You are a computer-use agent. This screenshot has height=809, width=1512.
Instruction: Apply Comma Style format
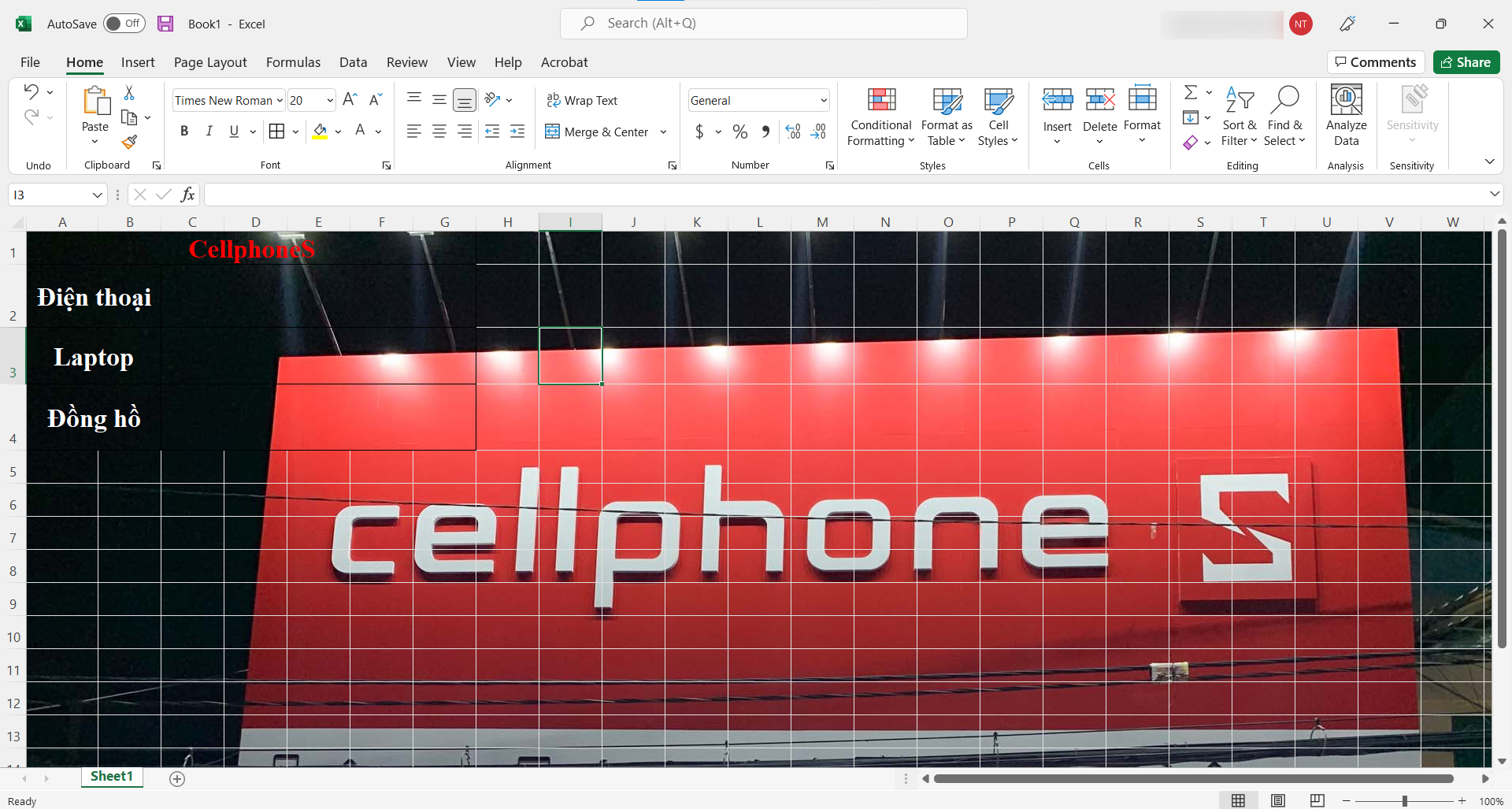click(x=765, y=132)
